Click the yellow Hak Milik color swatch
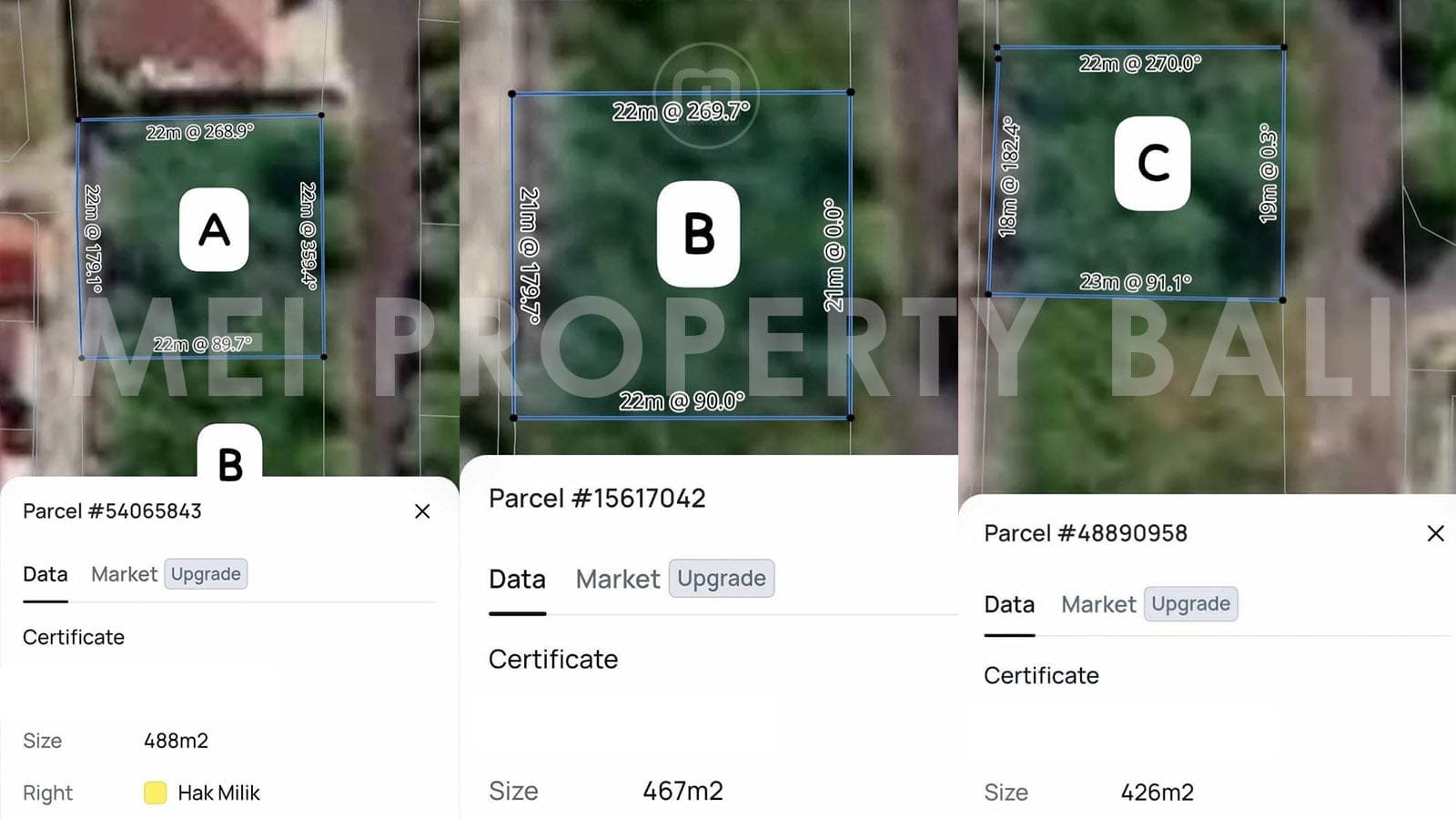Viewport: 1456px width, 819px height. click(156, 793)
